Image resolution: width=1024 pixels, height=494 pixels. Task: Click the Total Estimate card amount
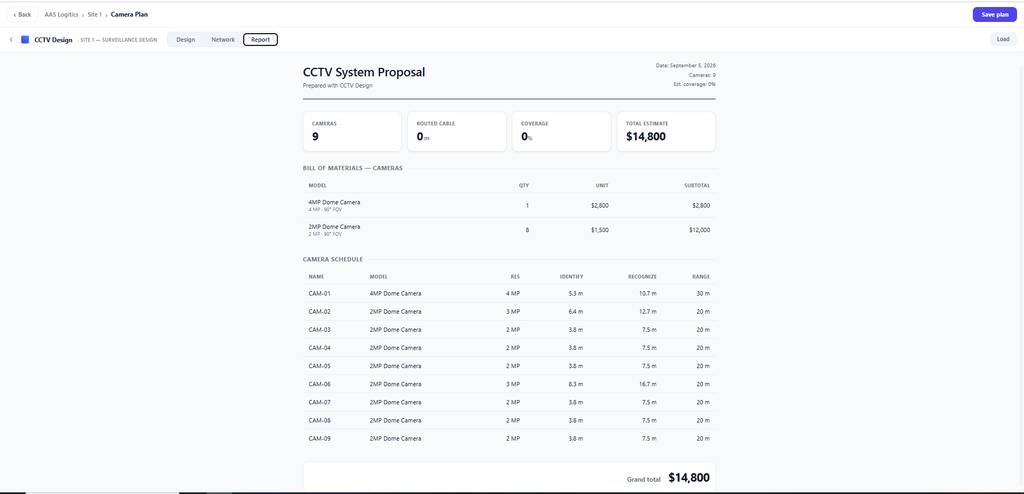[x=646, y=137]
